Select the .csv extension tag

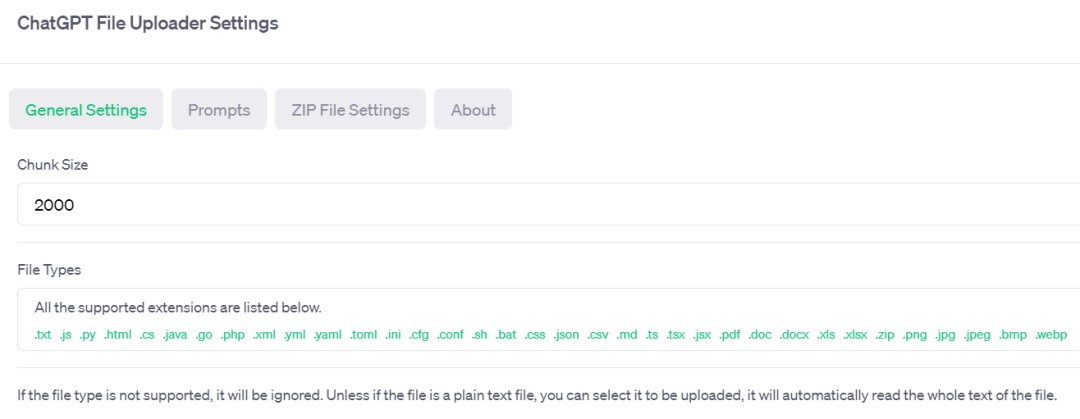598,335
